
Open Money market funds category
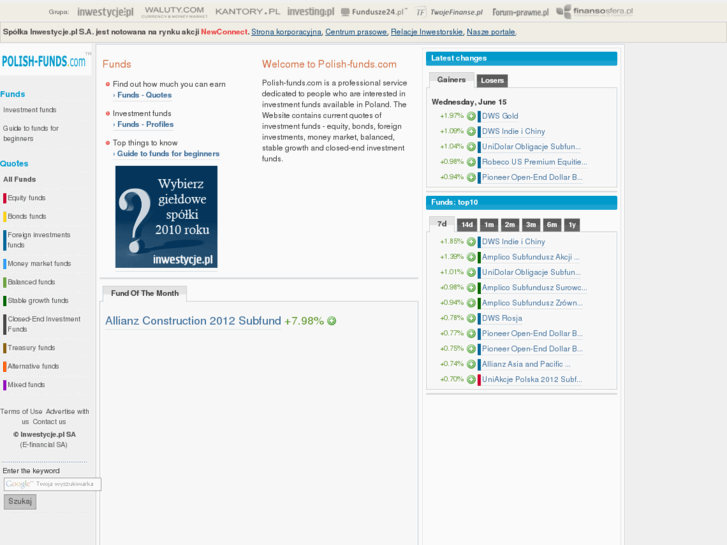tap(39, 264)
